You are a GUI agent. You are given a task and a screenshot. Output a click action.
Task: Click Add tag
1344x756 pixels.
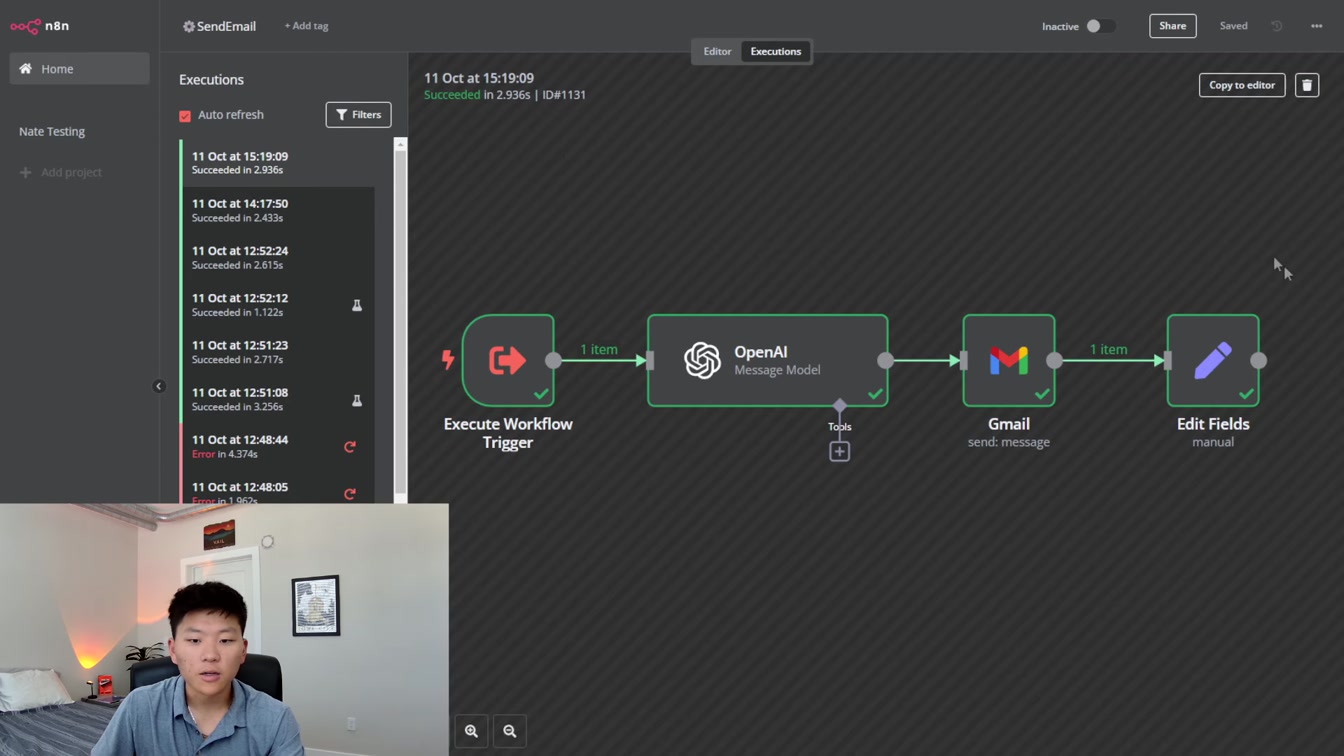click(x=306, y=26)
